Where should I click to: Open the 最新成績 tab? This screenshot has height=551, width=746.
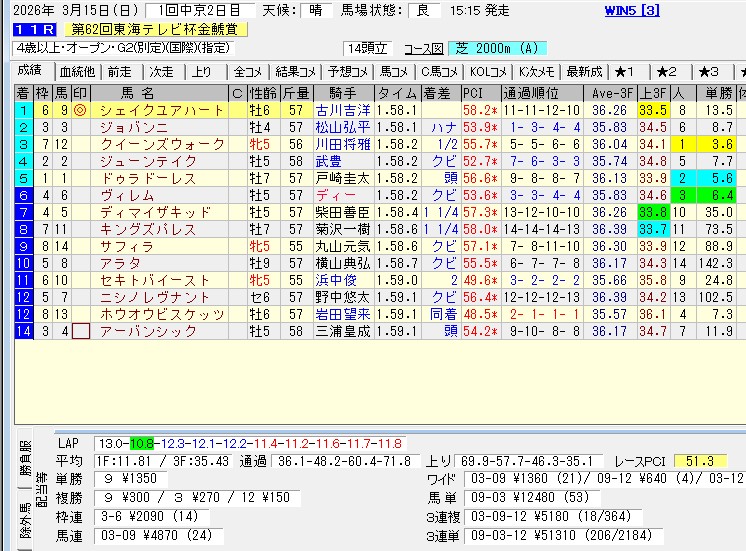click(584, 72)
